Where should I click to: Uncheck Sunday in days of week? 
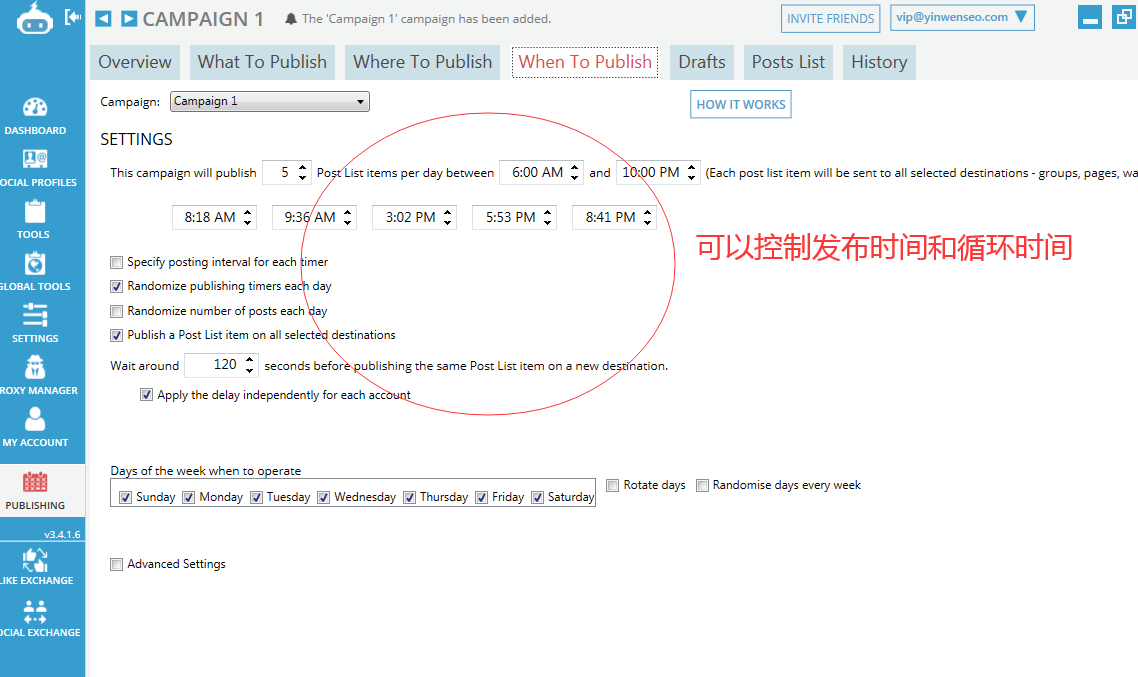(126, 497)
